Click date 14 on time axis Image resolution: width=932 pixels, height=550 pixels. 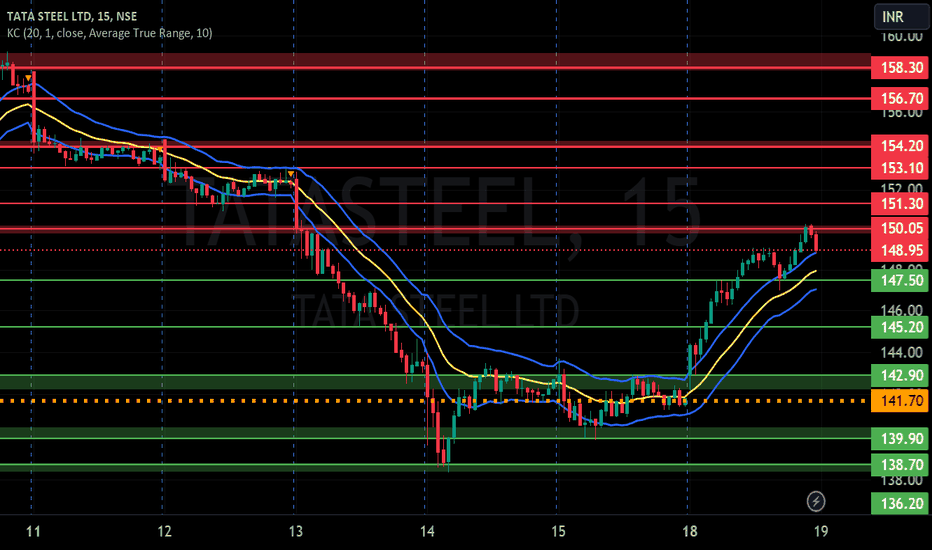click(x=427, y=531)
